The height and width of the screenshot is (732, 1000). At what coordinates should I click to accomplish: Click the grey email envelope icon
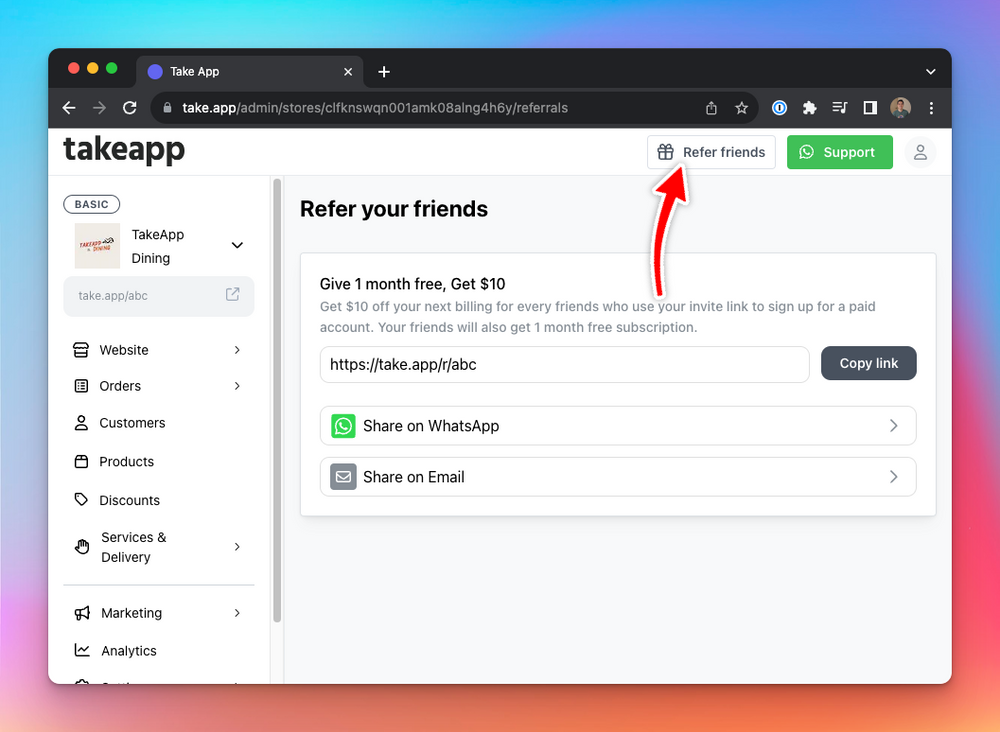click(343, 477)
